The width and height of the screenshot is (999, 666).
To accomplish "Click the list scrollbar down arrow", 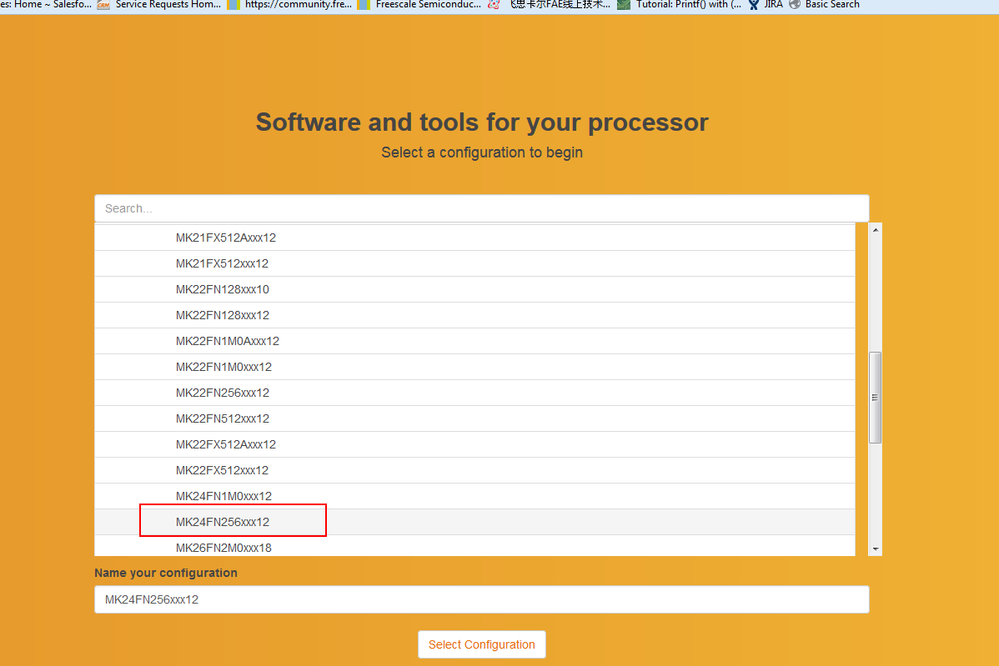I will (875, 549).
